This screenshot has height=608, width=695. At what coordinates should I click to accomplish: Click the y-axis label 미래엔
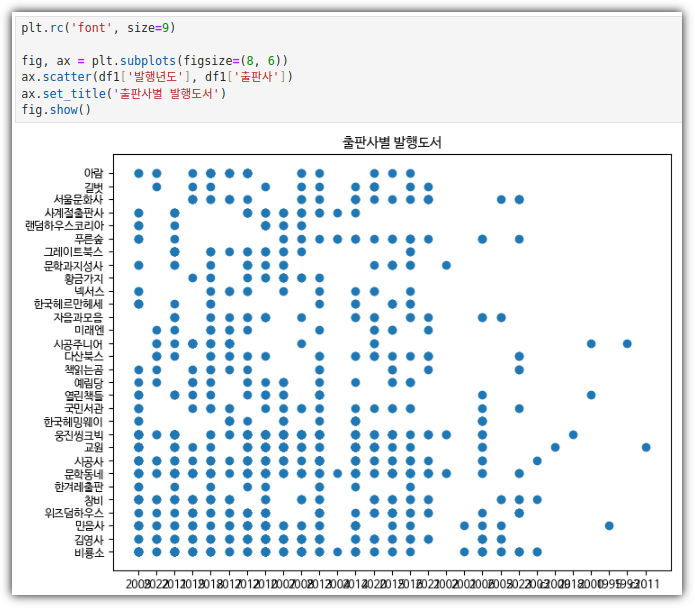tap(89, 330)
